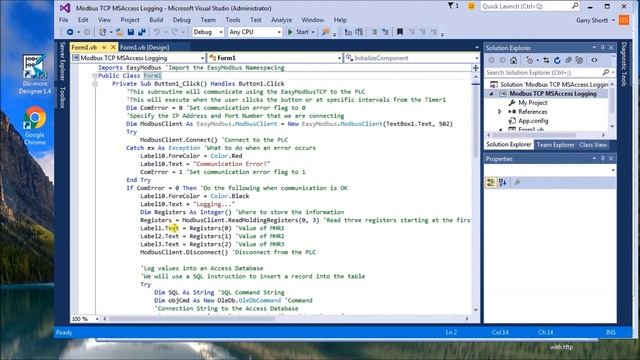
Task: Select App.config in Solution Explorer
Action: 533,121
